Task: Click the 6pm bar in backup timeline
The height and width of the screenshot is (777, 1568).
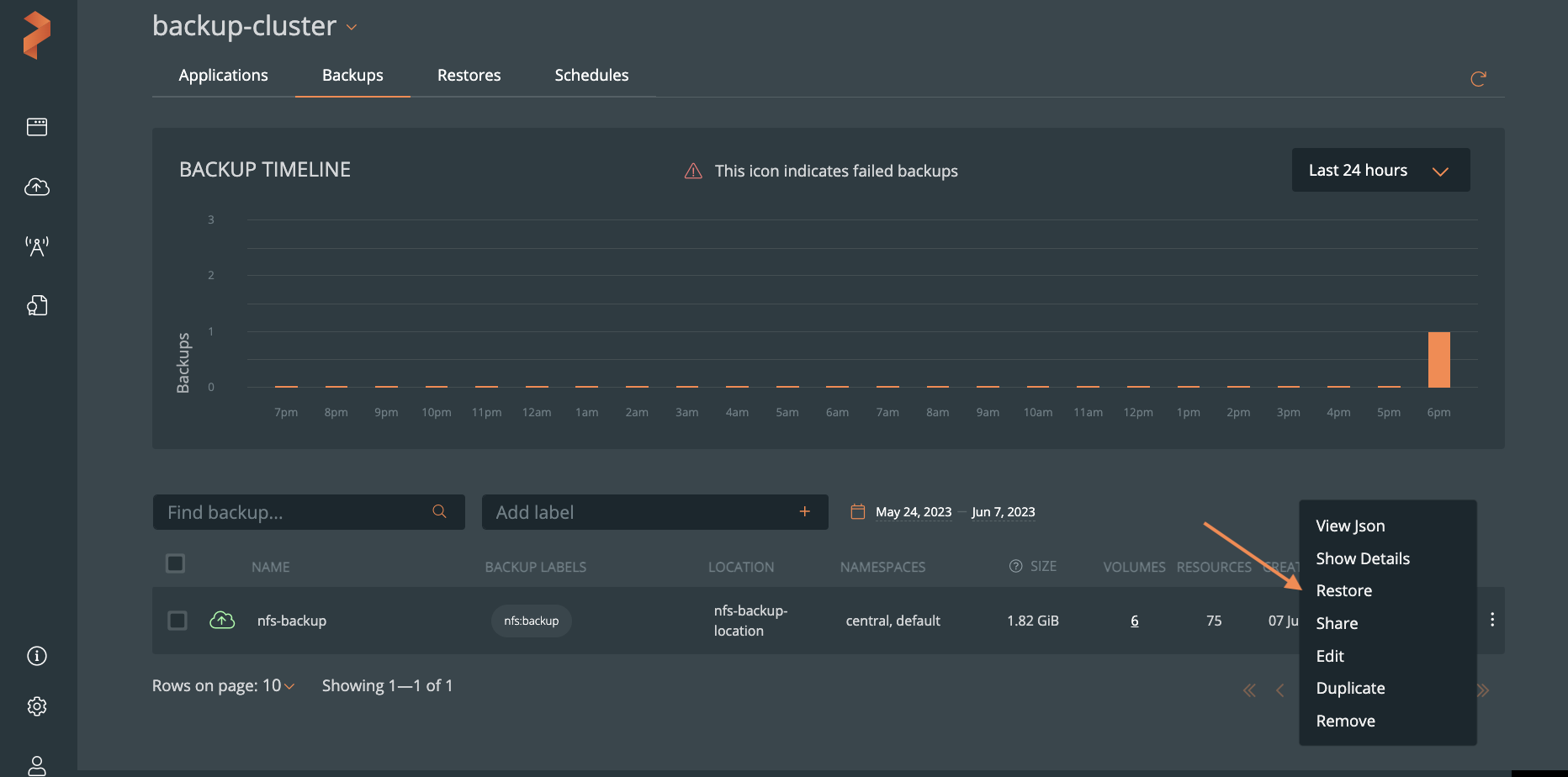Action: pos(1438,360)
